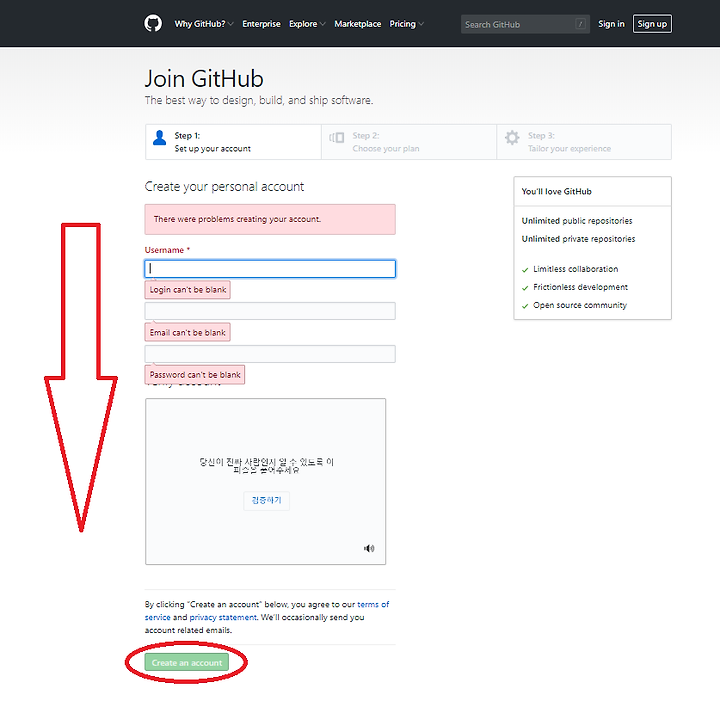The width and height of the screenshot is (720, 701).
Task: Click the password input field
Action: point(270,353)
